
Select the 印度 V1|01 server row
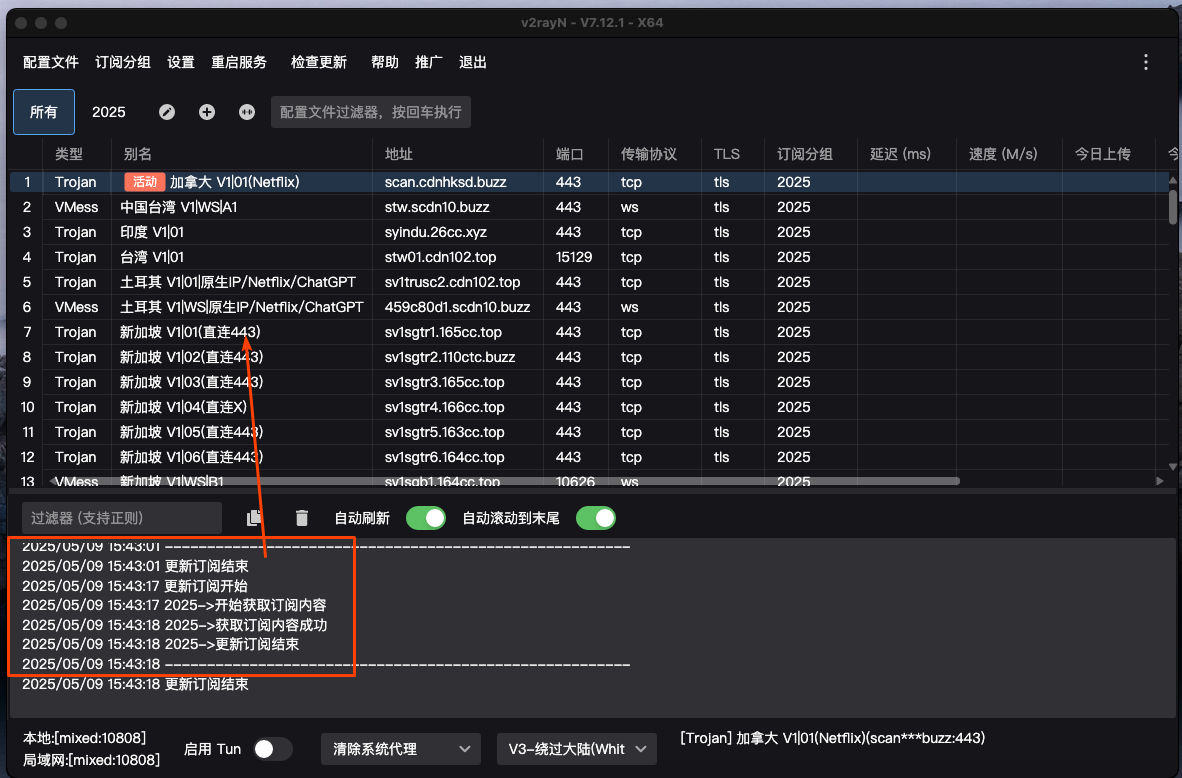coord(589,231)
